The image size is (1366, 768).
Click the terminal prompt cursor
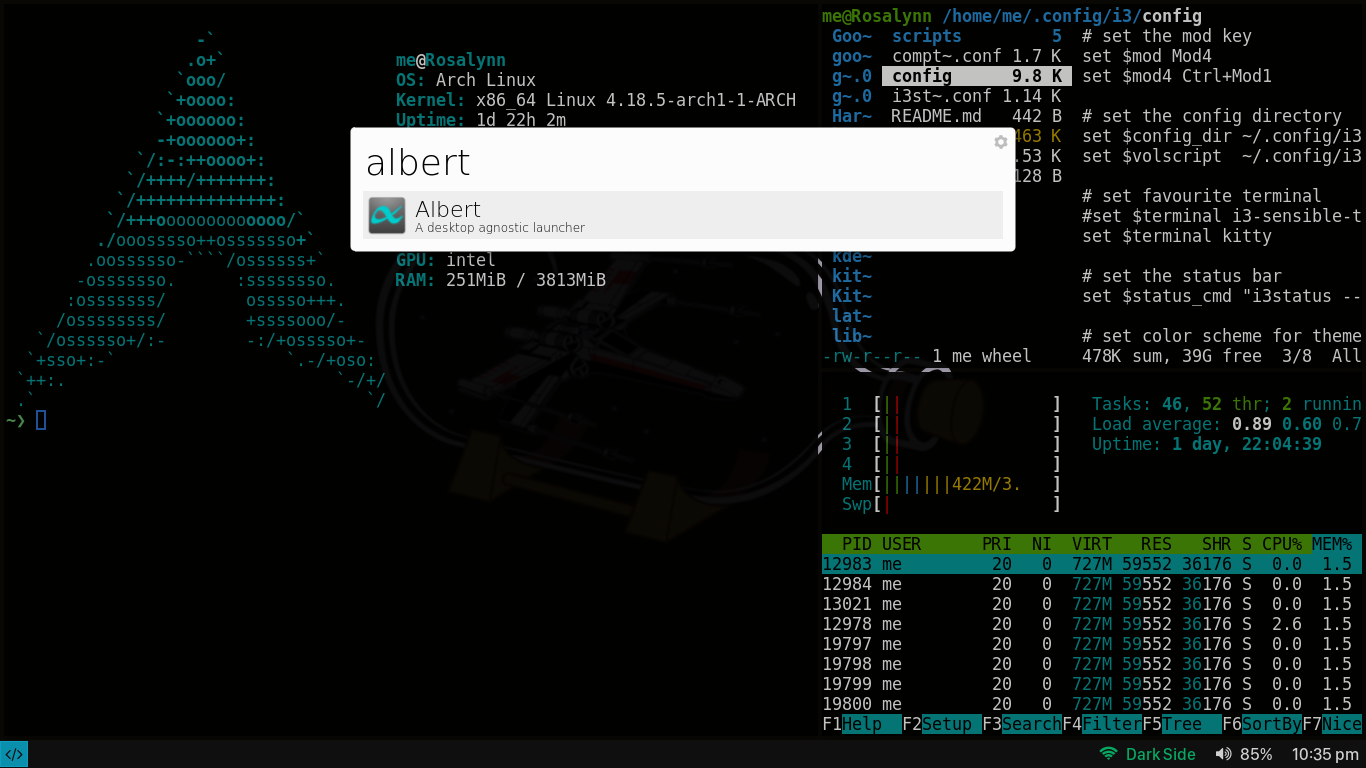click(41, 420)
